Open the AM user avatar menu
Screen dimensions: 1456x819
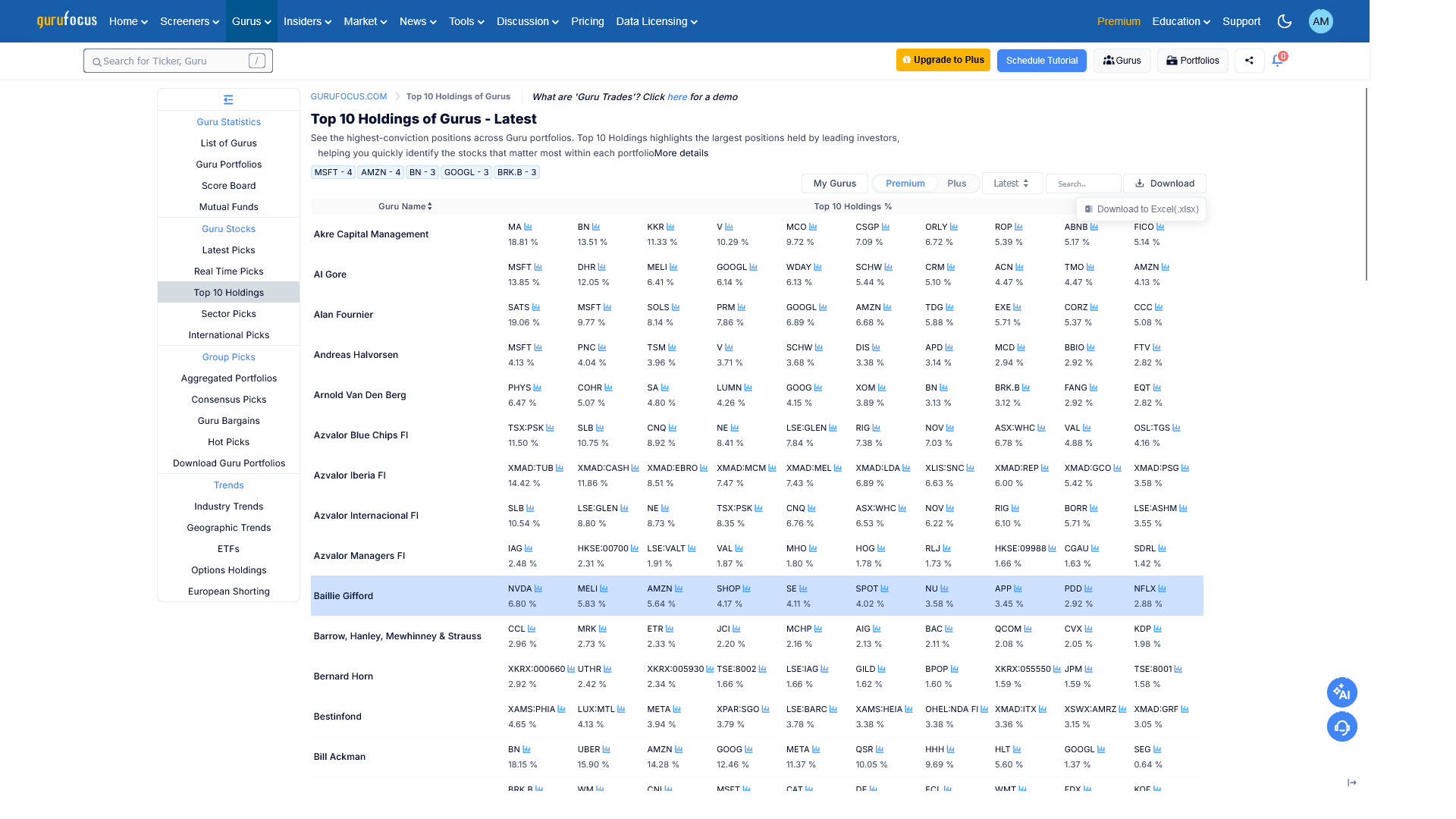point(1320,21)
